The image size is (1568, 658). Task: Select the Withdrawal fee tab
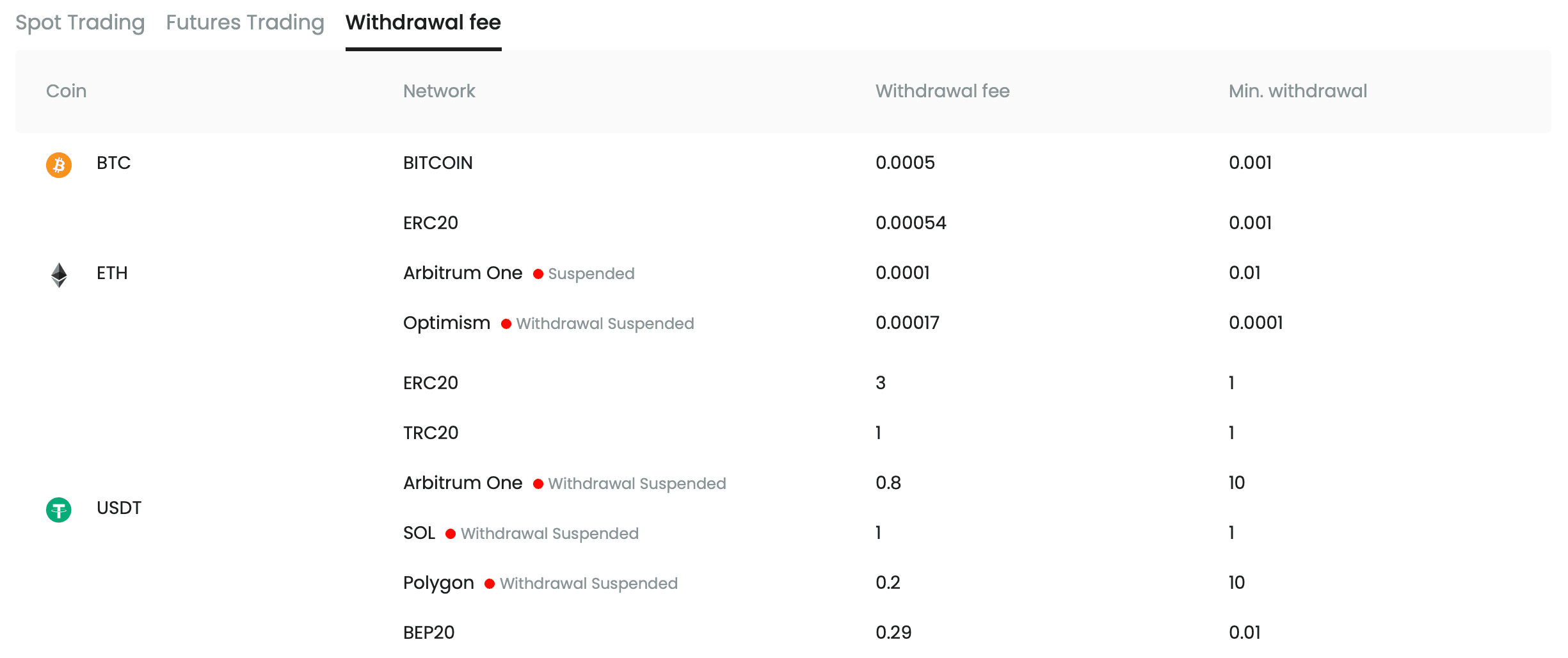(x=423, y=22)
